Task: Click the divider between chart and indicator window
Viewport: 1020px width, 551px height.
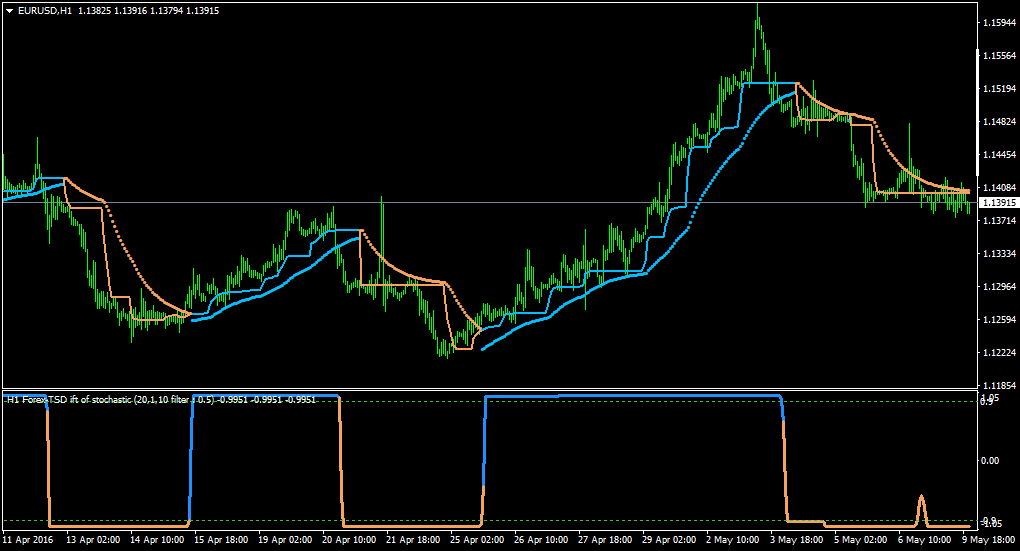Action: tap(489, 389)
